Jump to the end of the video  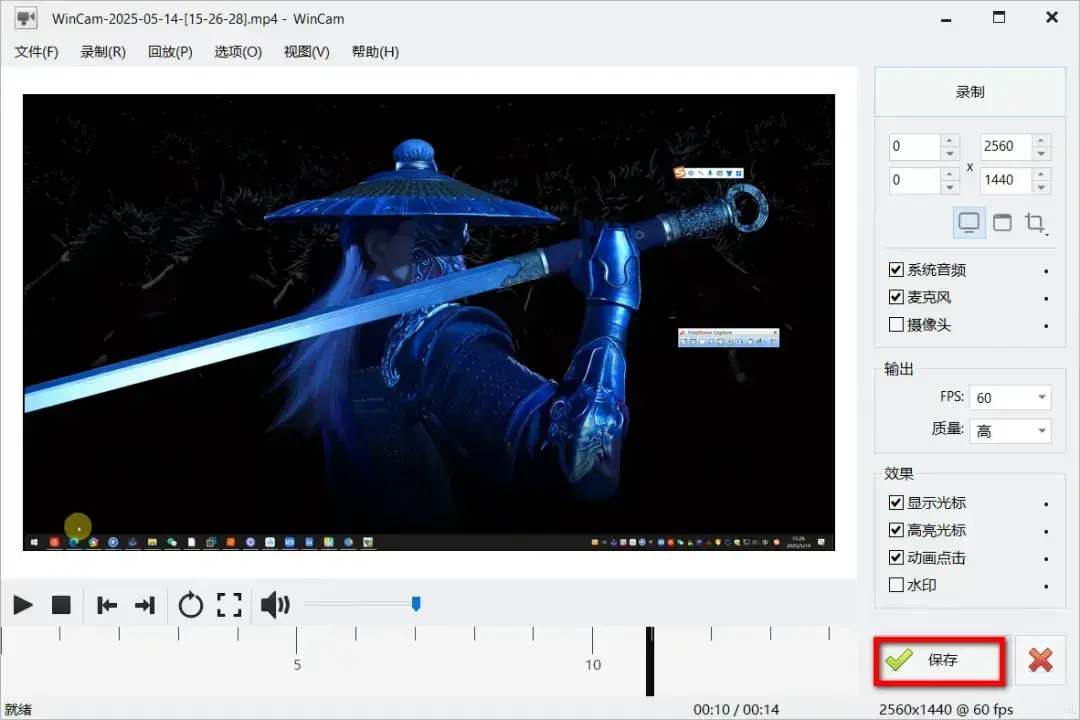(x=145, y=605)
